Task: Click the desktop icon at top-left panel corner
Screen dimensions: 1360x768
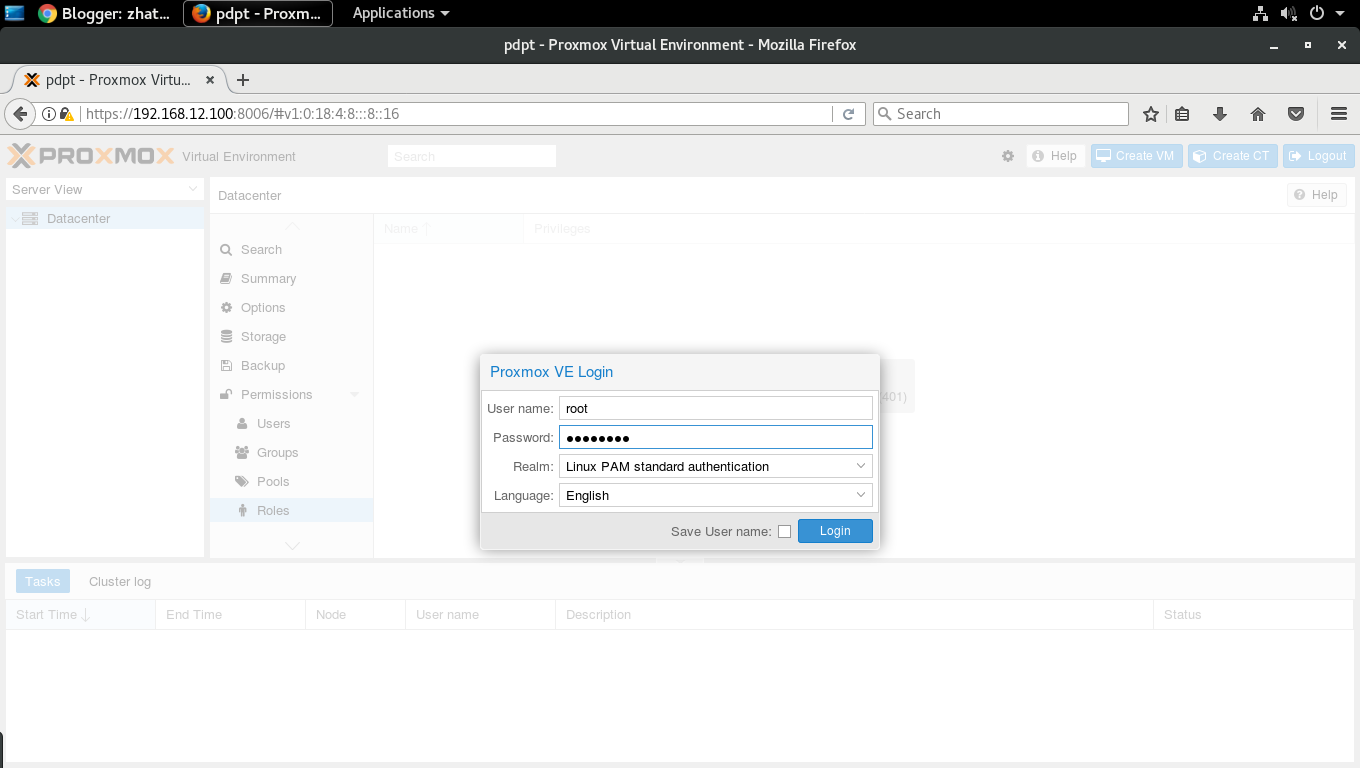Action: pos(15,13)
